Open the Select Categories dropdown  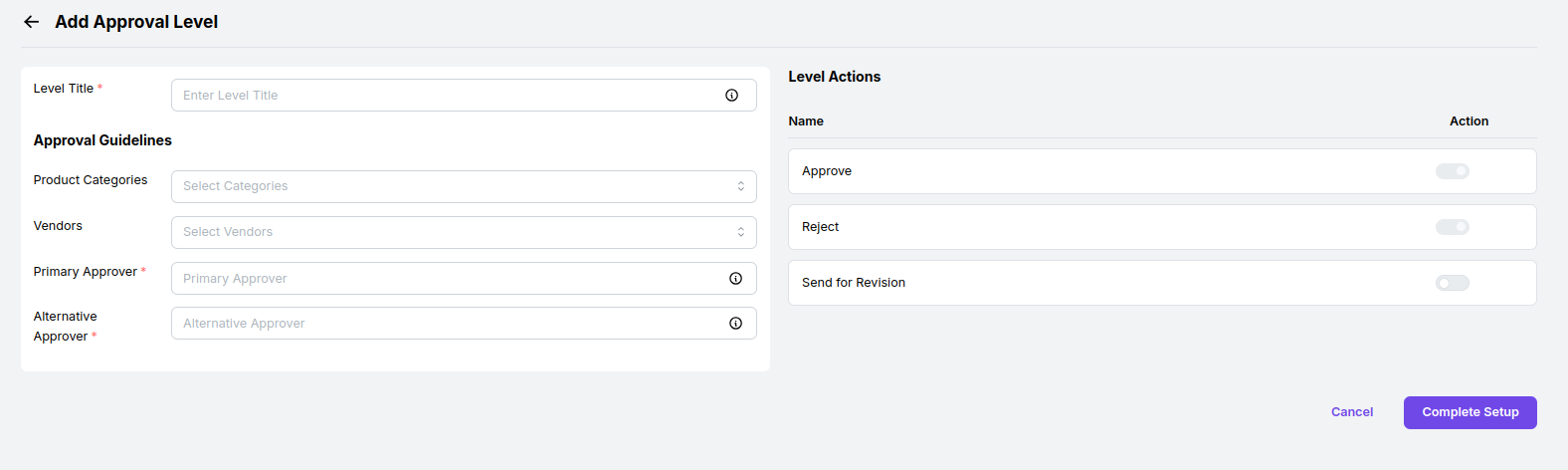coord(448,186)
